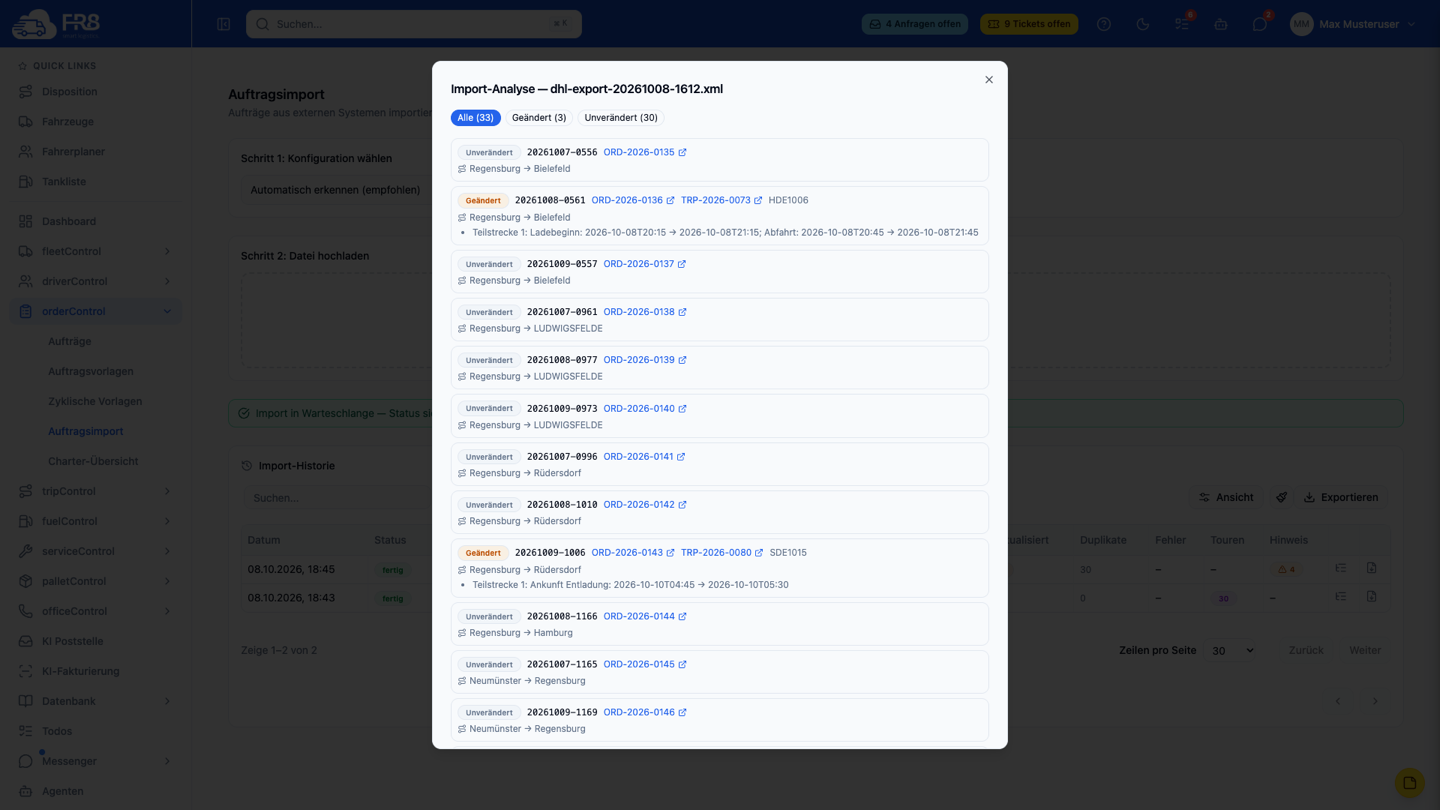
Task: Download file icon for 18:43 import row
Action: pyautogui.click(x=1372, y=597)
